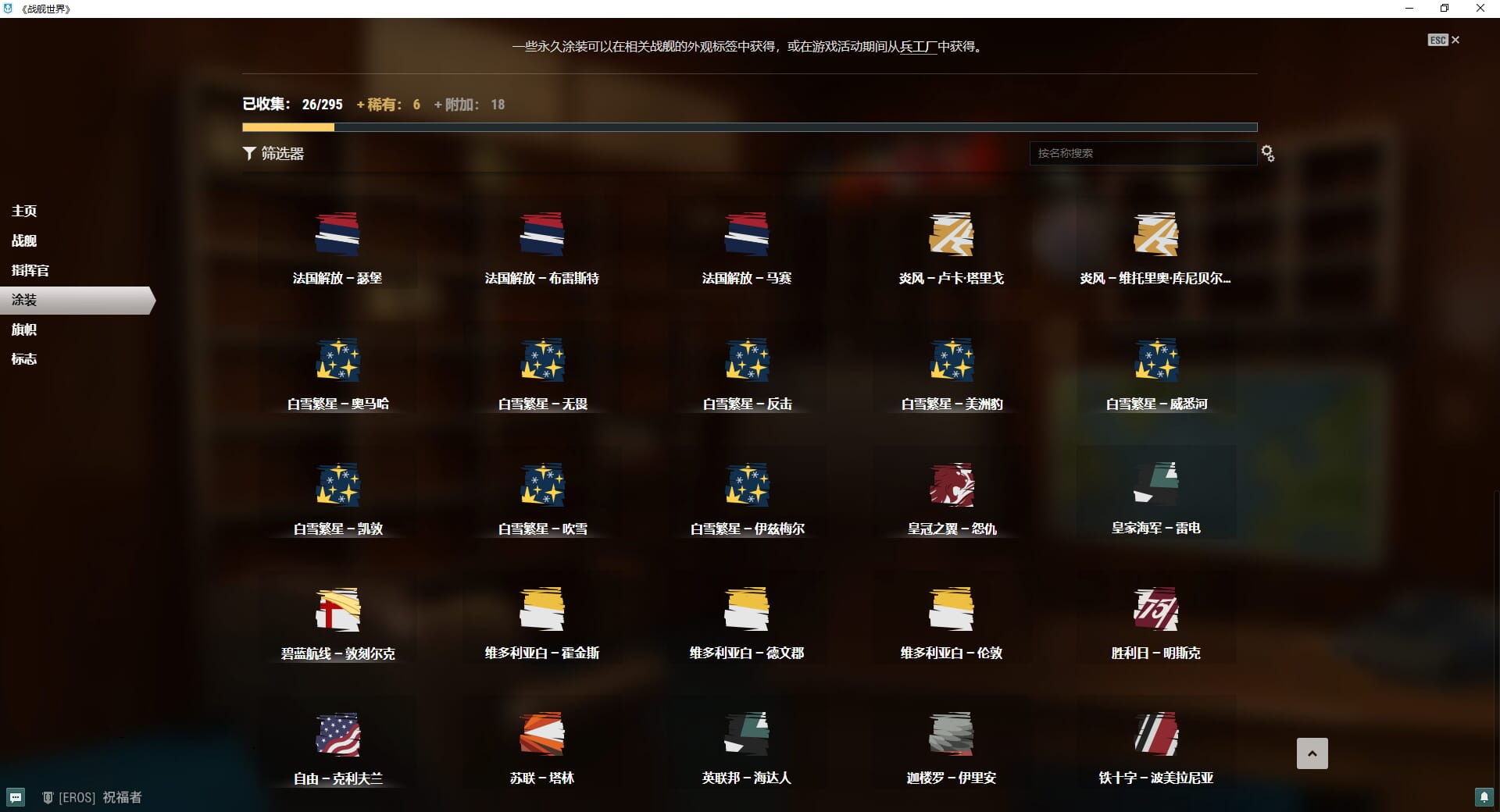
Task: Select the 皇冠之翼 – 怨仇 camouflage icon
Action: click(951, 485)
